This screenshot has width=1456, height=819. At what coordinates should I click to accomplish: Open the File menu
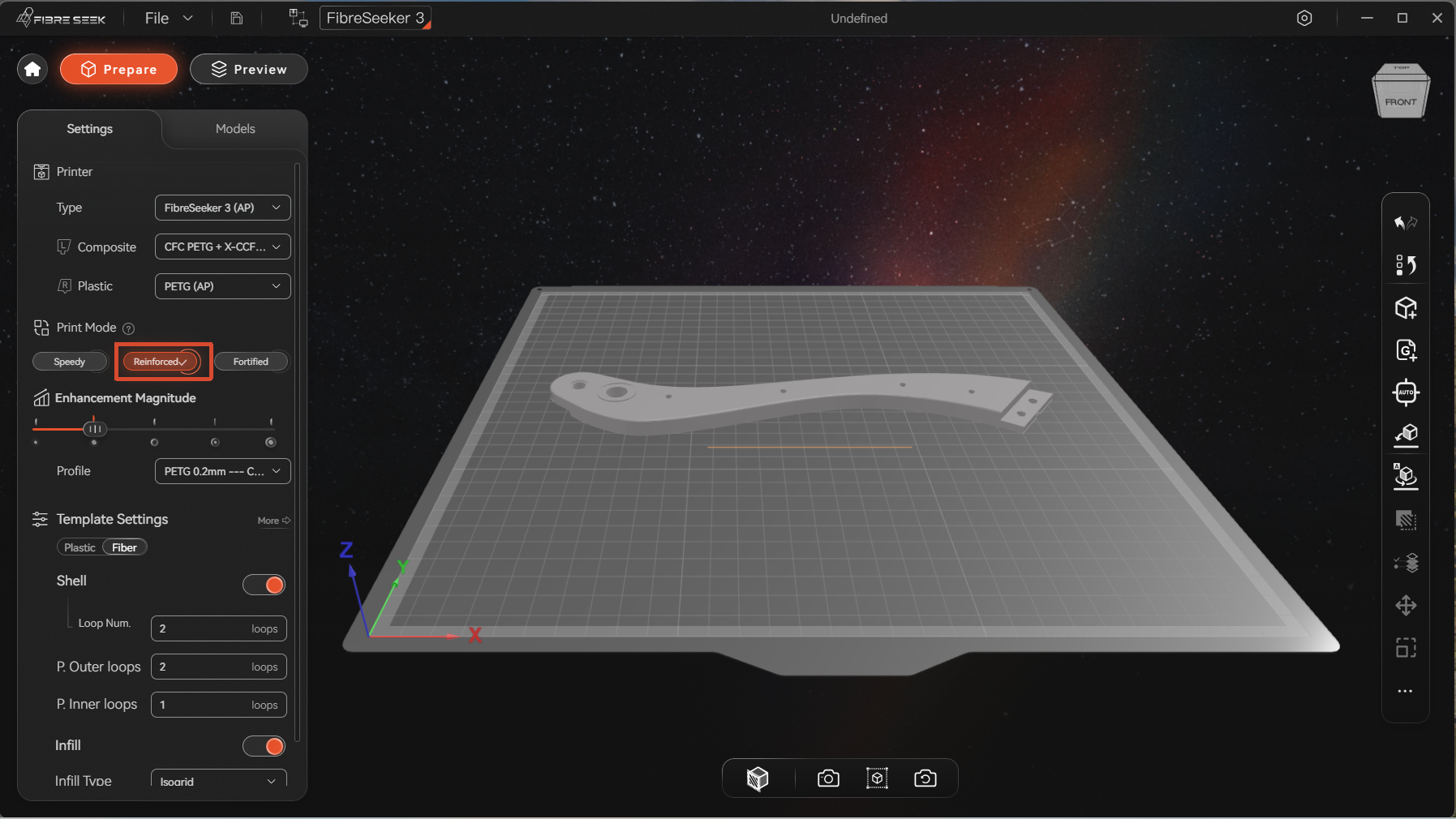(169, 18)
